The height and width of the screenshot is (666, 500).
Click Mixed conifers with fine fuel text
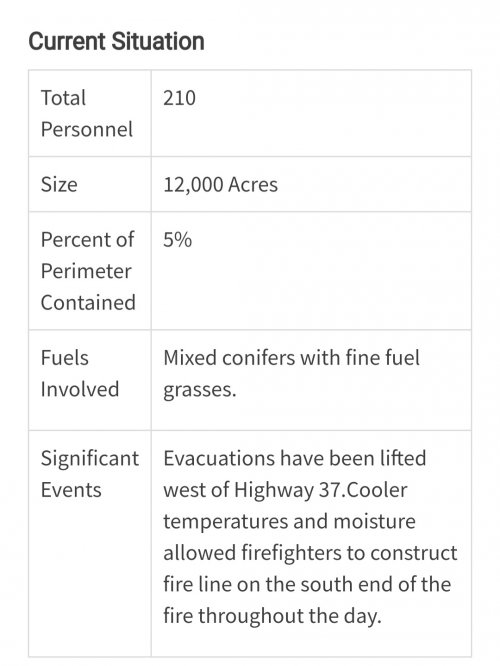[291, 358]
